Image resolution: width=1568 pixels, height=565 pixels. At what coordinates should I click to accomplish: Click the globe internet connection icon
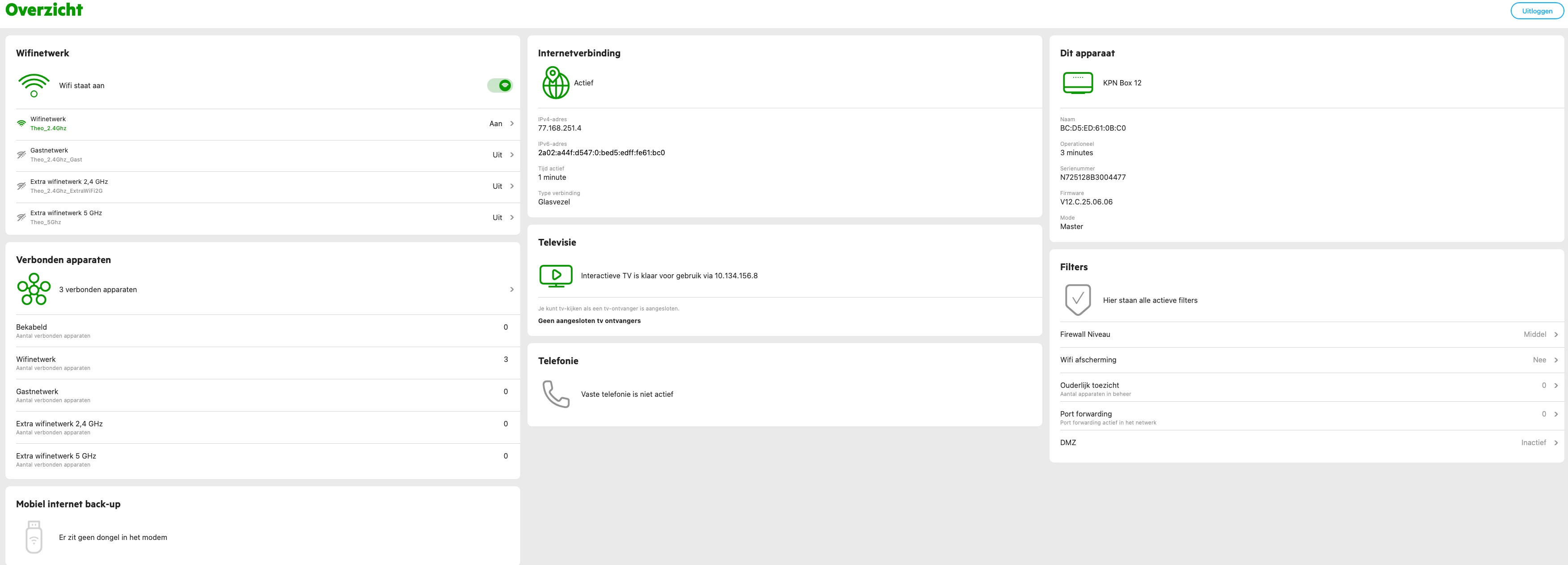(x=555, y=83)
